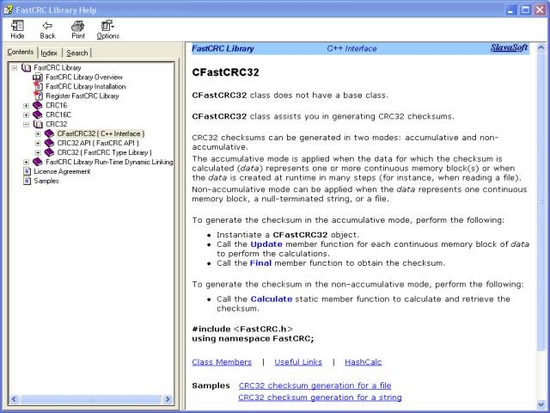Click the License Agreement page icon
The image size is (550, 413).
coord(27,172)
